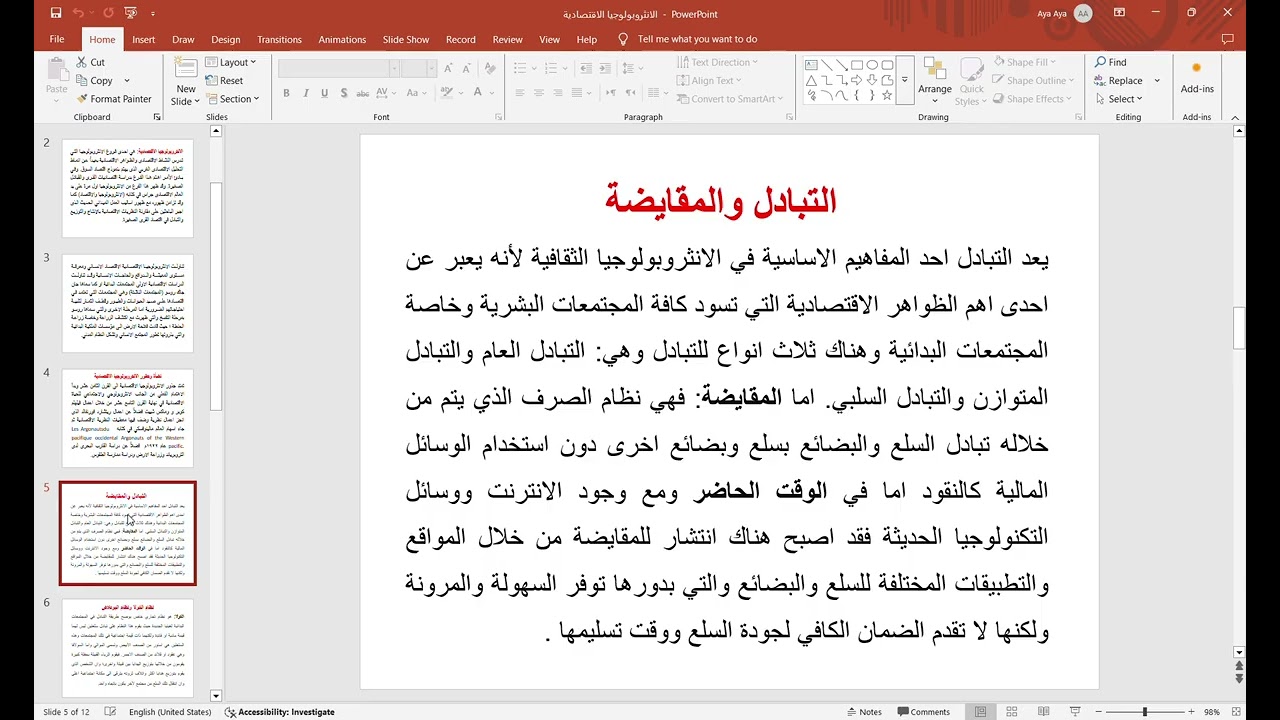Open the File menu
The width and height of the screenshot is (1280, 720).
[x=57, y=39]
